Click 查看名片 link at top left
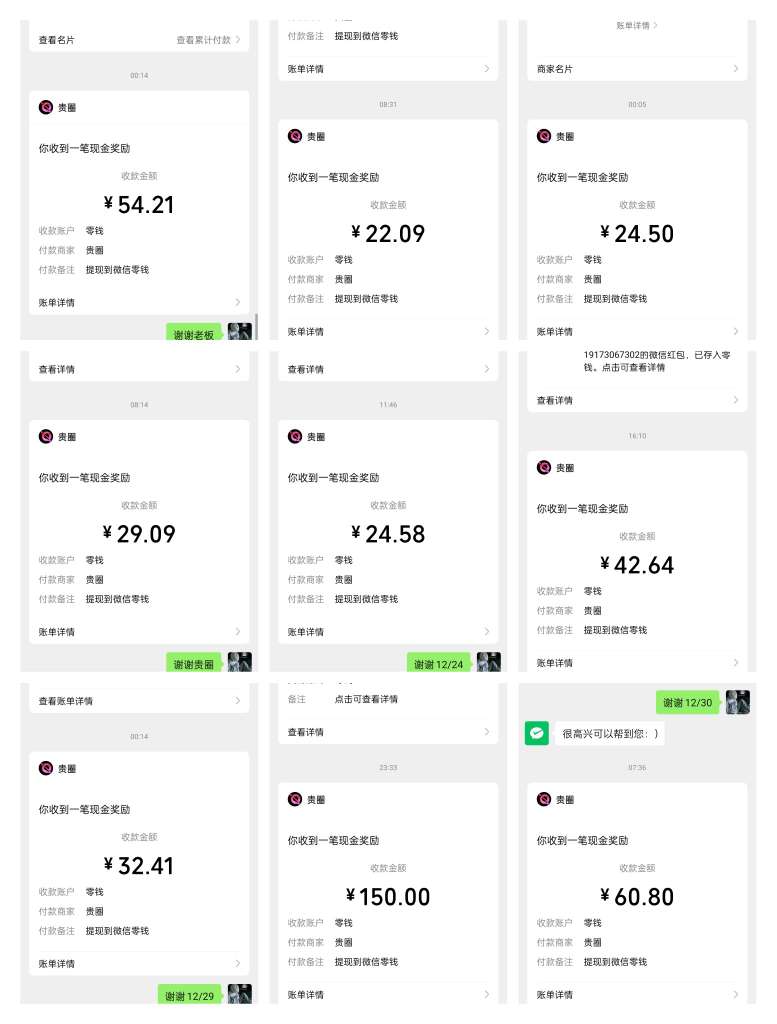Screen dimensions: 777x1024 click(57, 40)
